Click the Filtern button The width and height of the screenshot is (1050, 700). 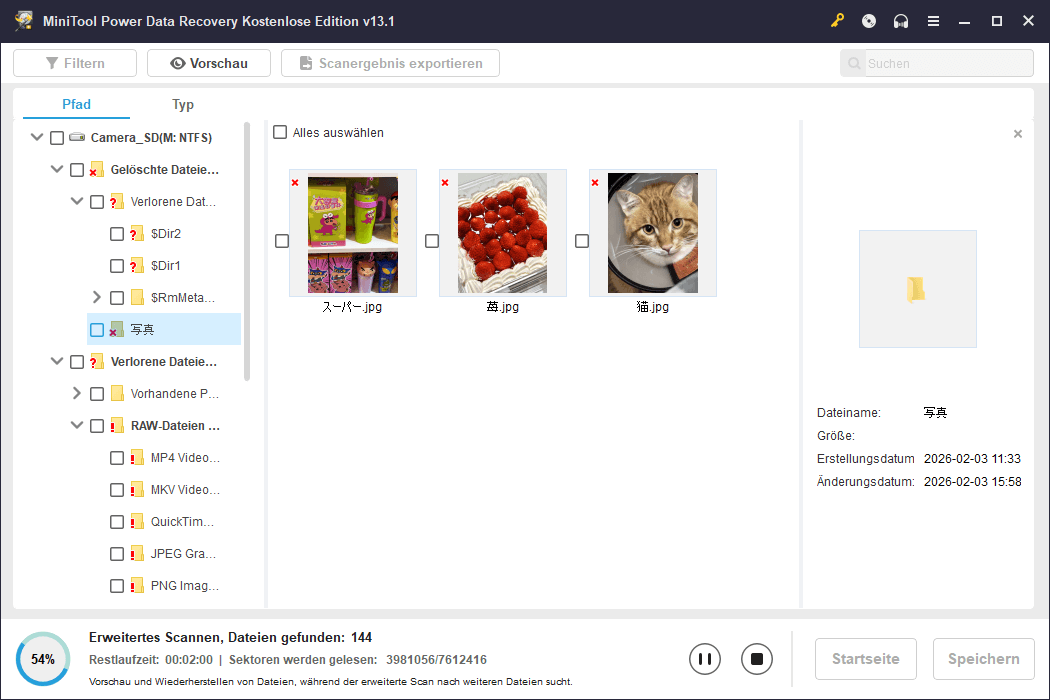click(75, 63)
